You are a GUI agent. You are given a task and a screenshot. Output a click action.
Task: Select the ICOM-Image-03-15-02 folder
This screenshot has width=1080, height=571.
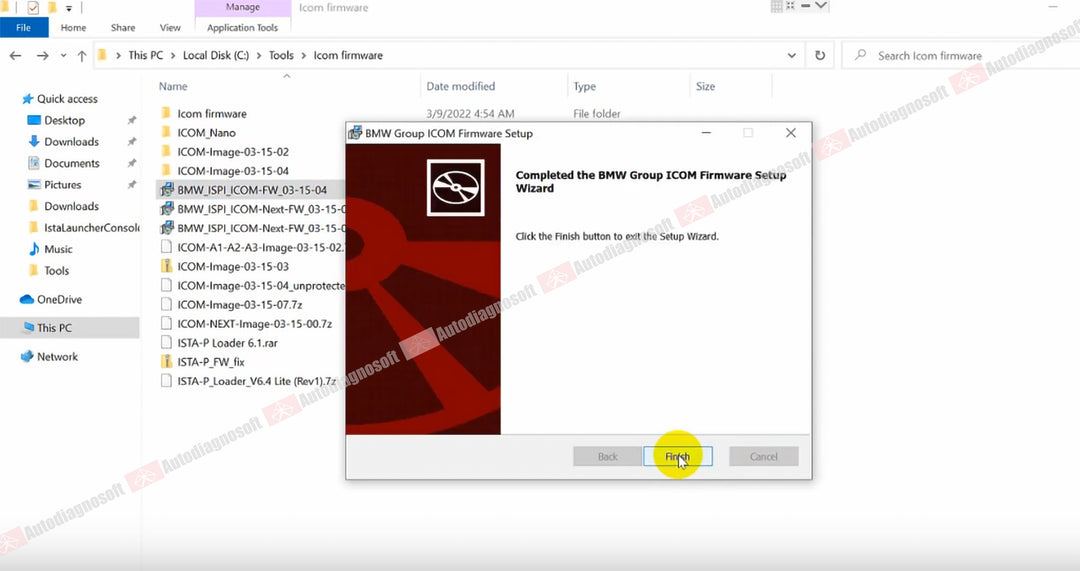pyautogui.click(x=233, y=152)
